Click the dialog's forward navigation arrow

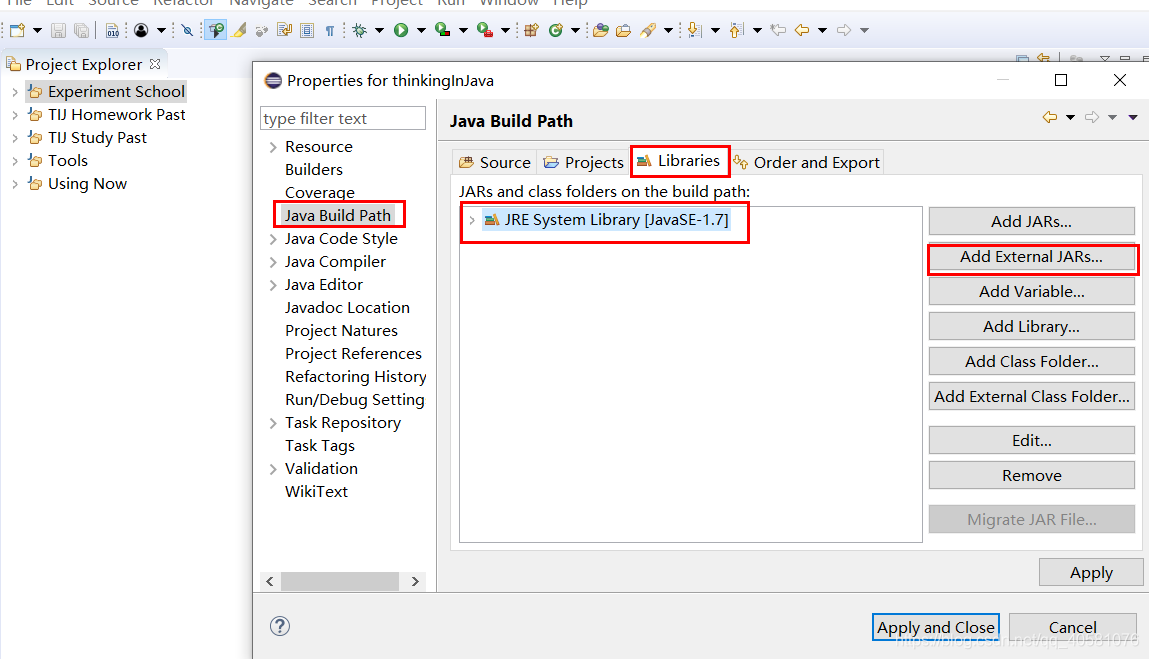click(1092, 117)
